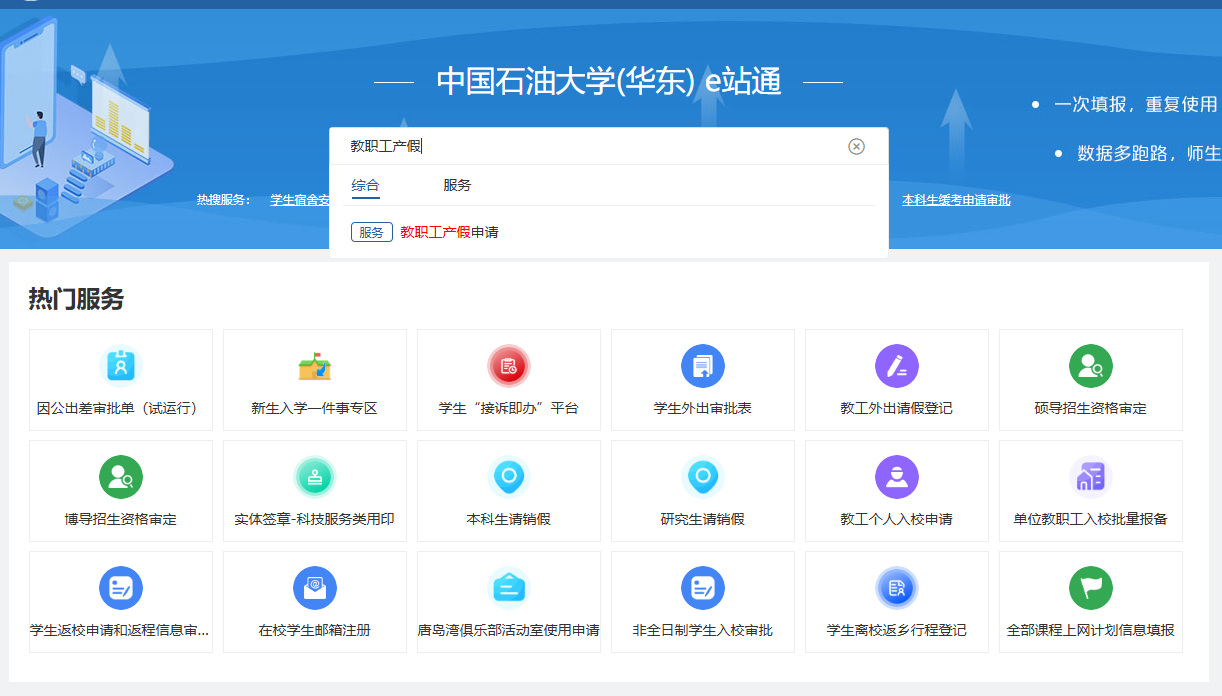
Task: Open the 学生"接诉即办"平台 red icon
Action: 509,366
